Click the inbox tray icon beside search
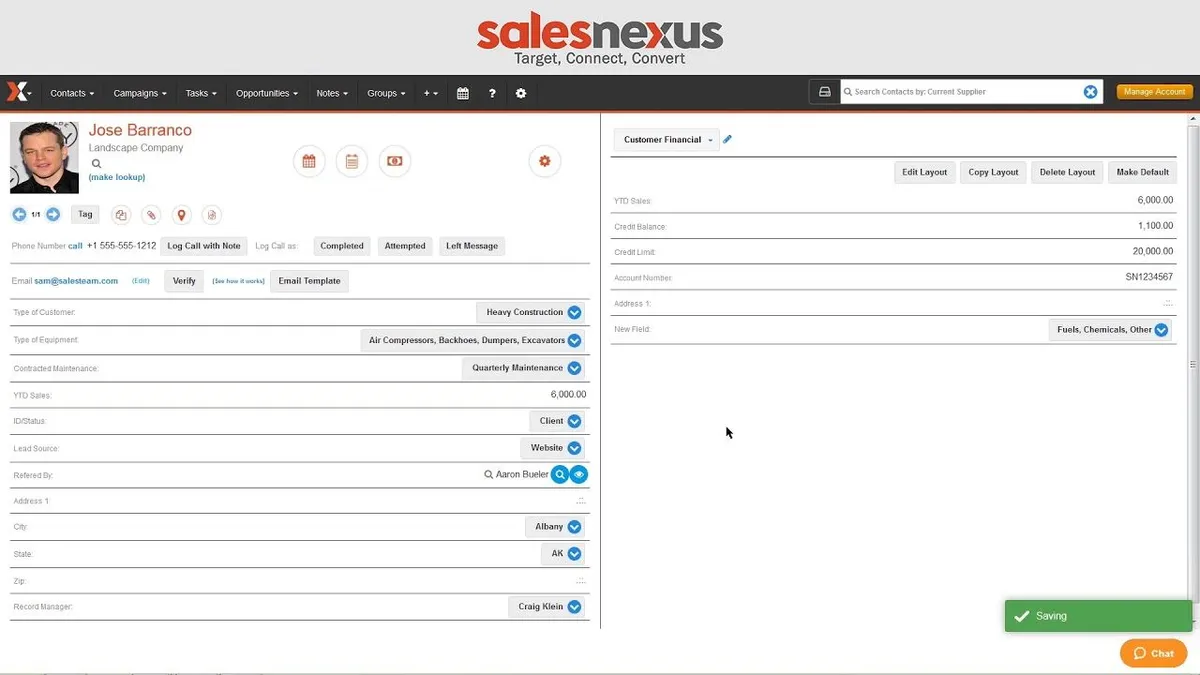This screenshot has width=1200, height=675. pos(825,92)
